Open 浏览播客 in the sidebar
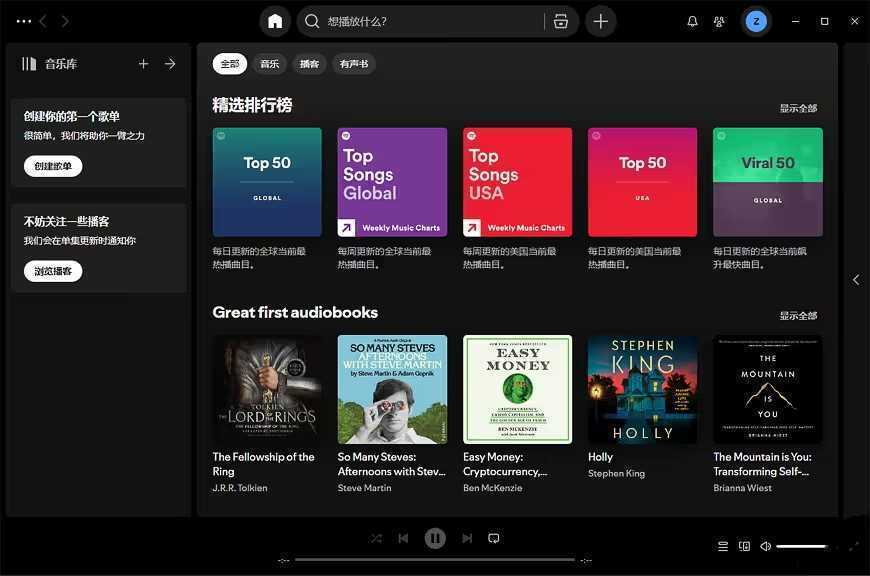The width and height of the screenshot is (870, 576). click(x=52, y=270)
